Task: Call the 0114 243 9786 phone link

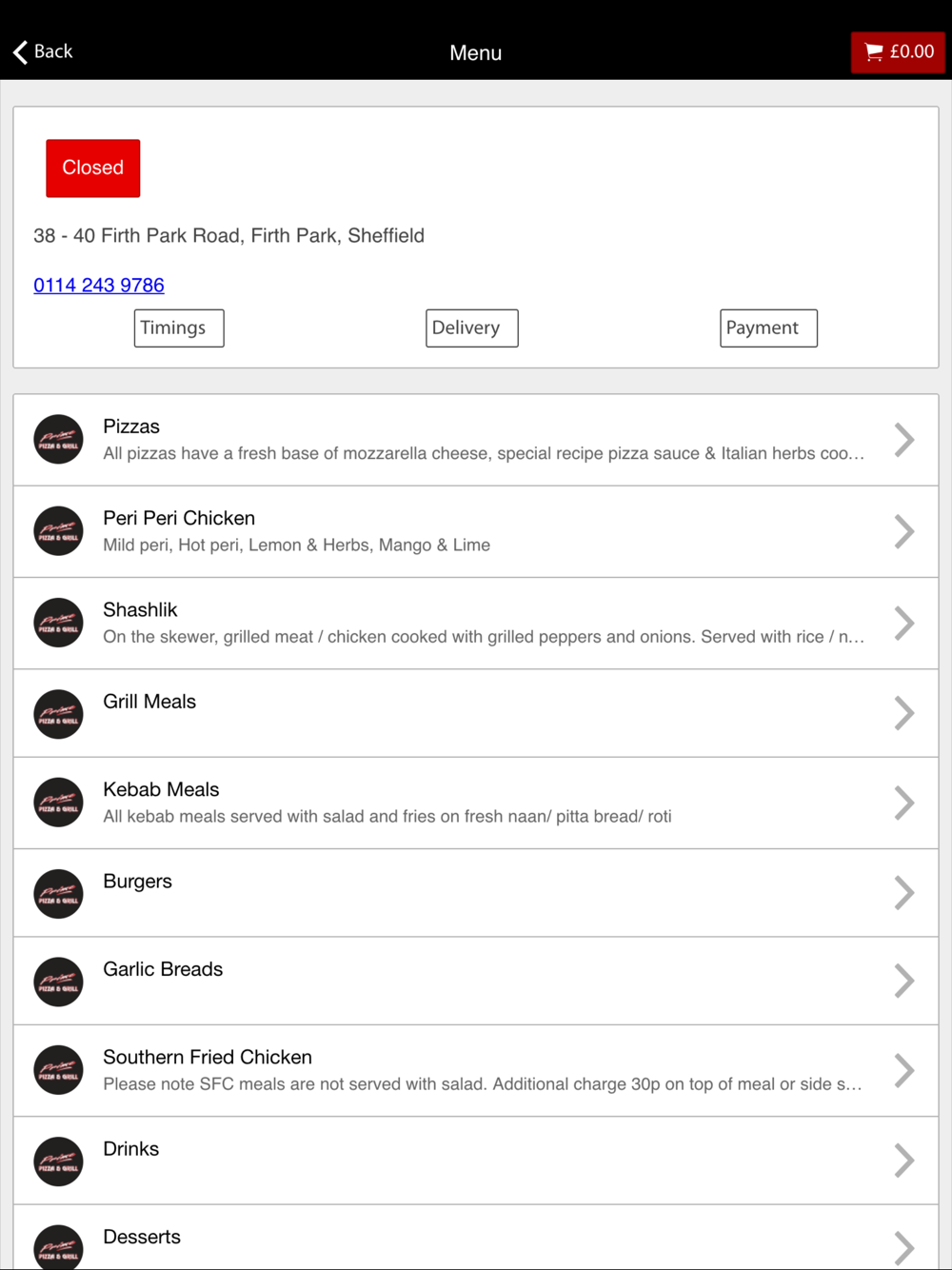Action: (x=99, y=286)
